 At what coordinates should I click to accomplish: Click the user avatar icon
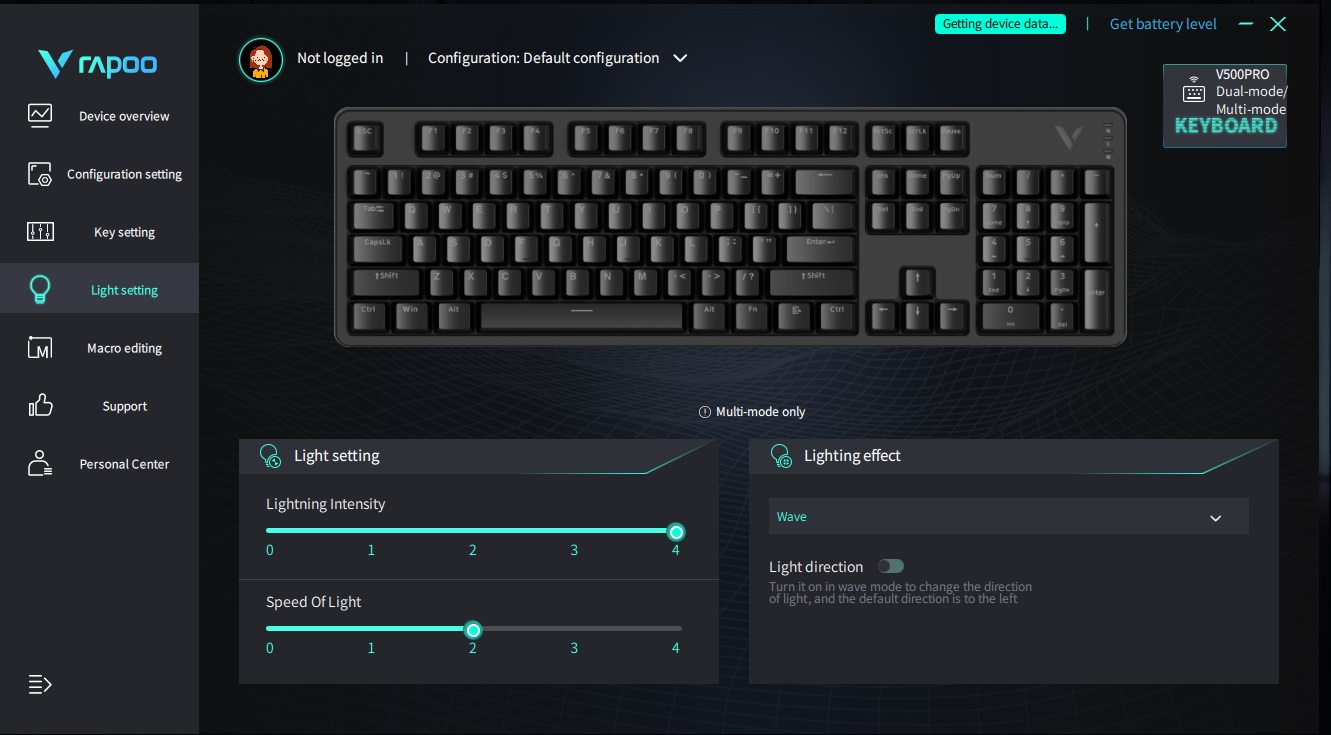pyautogui.click(x=261, y=59)
